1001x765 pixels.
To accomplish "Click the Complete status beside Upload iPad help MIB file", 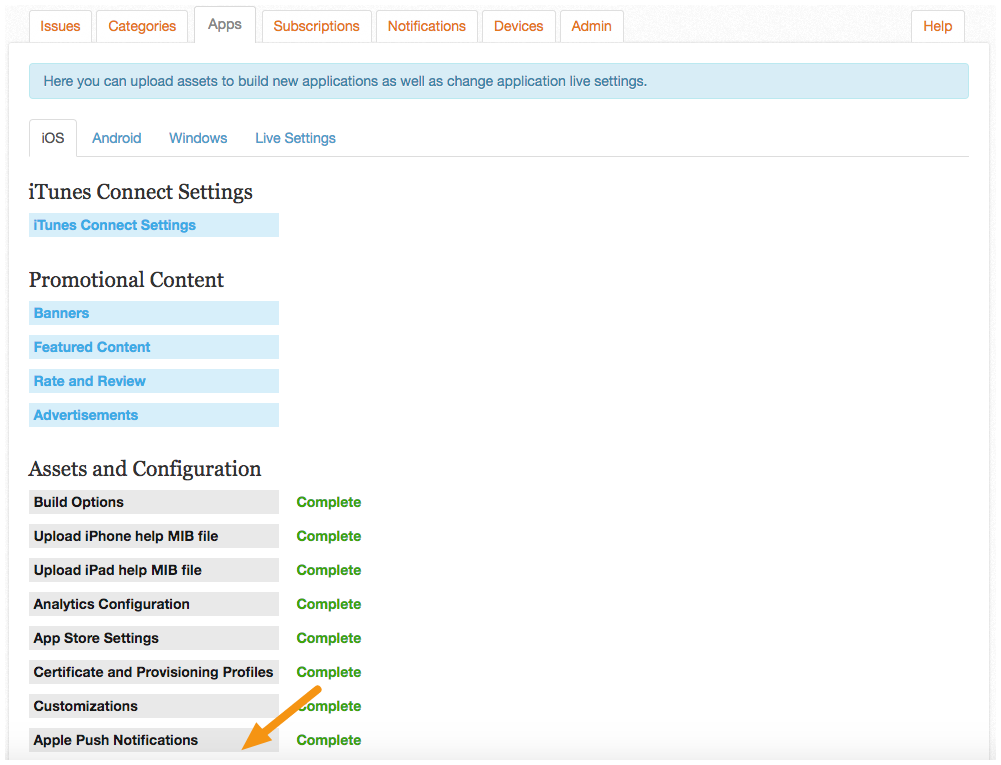I will tap(329, 570).
